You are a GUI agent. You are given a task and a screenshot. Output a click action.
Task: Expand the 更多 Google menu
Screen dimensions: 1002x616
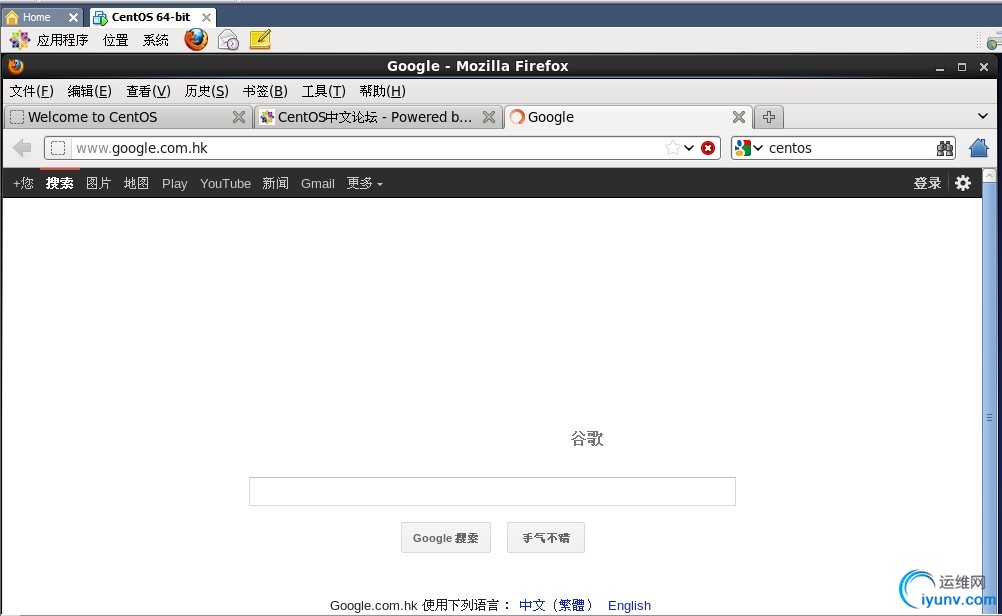364,183
